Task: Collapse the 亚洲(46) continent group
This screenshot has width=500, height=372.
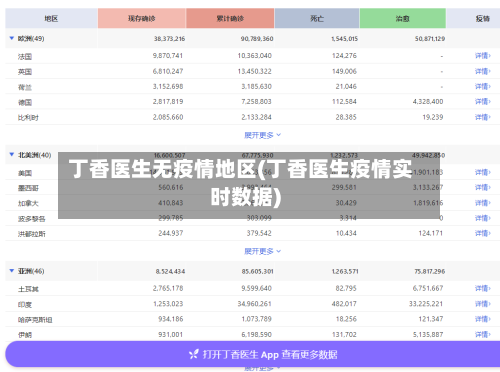Action: [12, 271]
